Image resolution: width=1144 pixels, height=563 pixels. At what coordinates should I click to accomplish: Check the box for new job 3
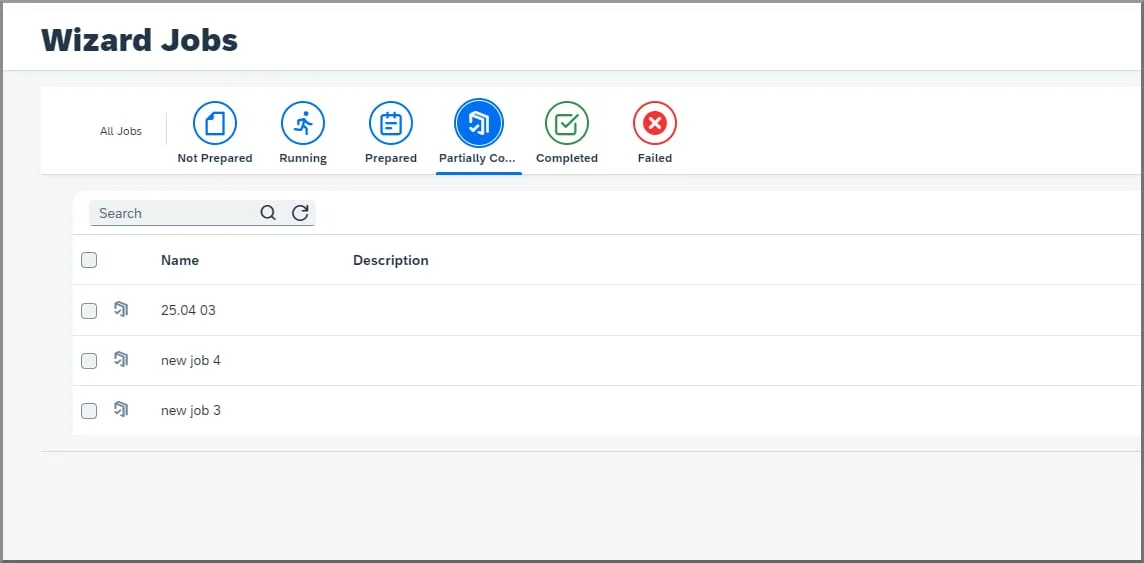tap(89, 411)
